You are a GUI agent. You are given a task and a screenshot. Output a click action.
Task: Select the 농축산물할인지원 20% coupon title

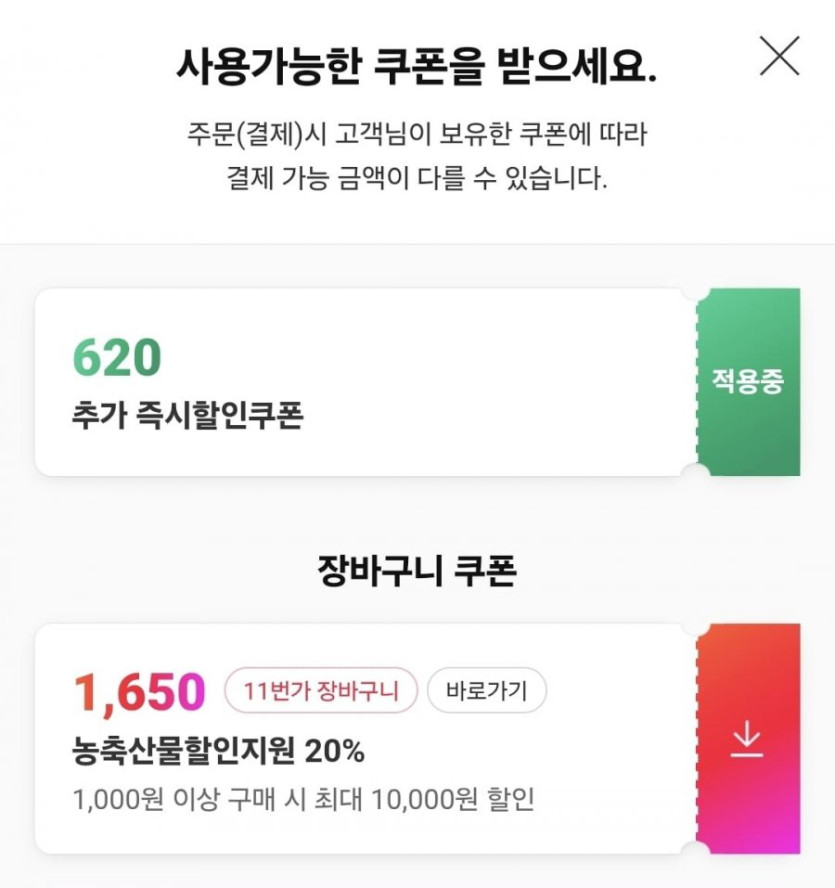pos(218,750)
